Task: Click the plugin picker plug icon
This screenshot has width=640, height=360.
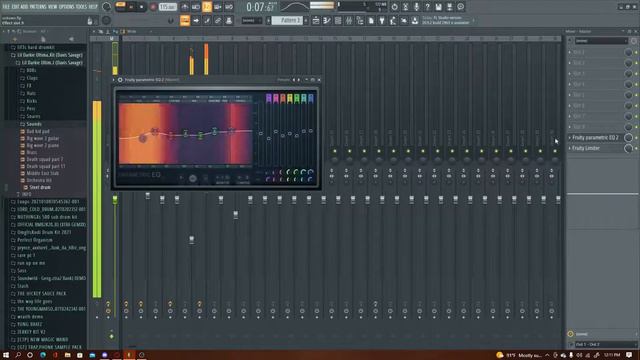Action: coord(382,20)
